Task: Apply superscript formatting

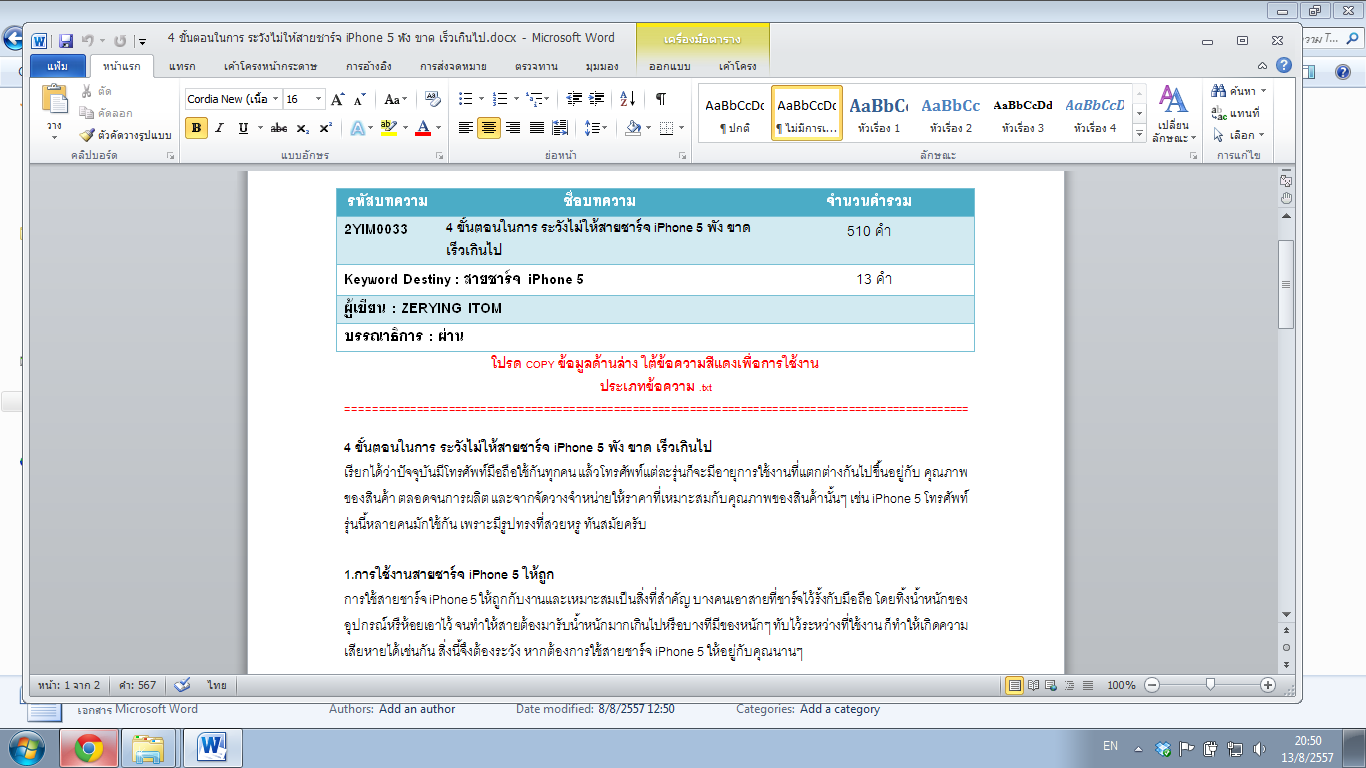Action: (x=325, y=128)
